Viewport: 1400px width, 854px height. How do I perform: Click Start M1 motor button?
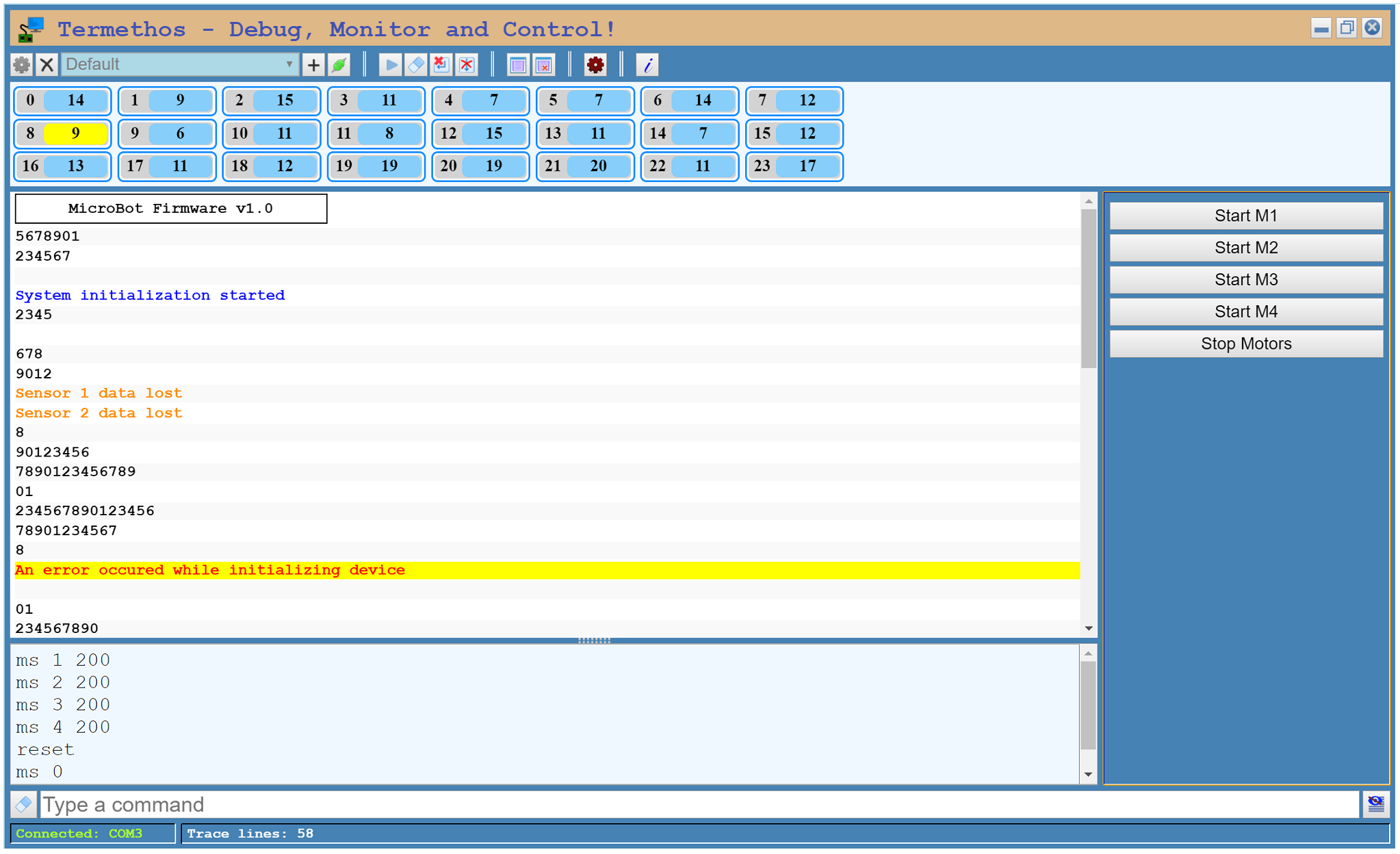tap(1247, 214)
